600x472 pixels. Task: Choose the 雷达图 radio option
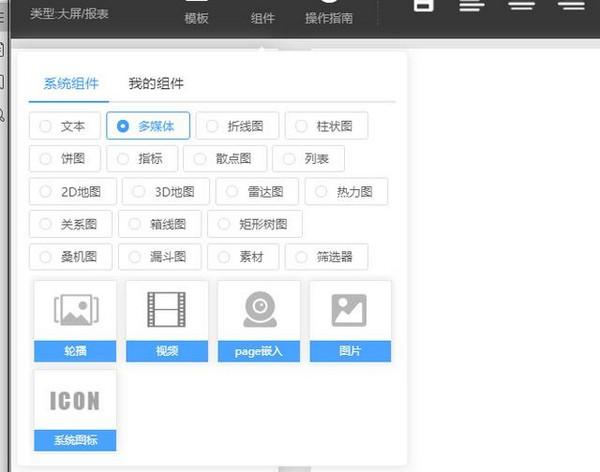point(257,191)
